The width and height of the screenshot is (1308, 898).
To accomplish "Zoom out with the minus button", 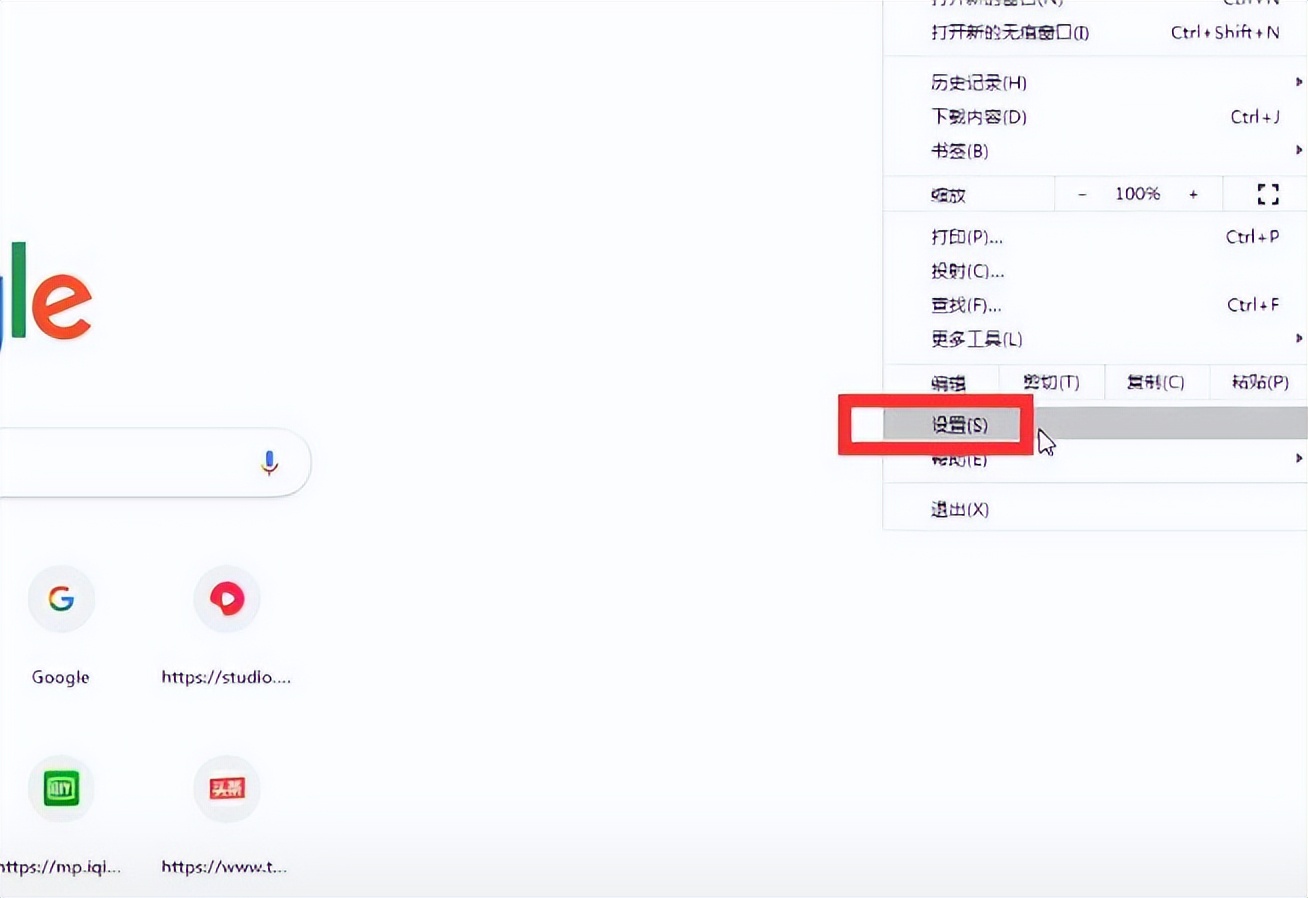I will (x=1082, y=193).
